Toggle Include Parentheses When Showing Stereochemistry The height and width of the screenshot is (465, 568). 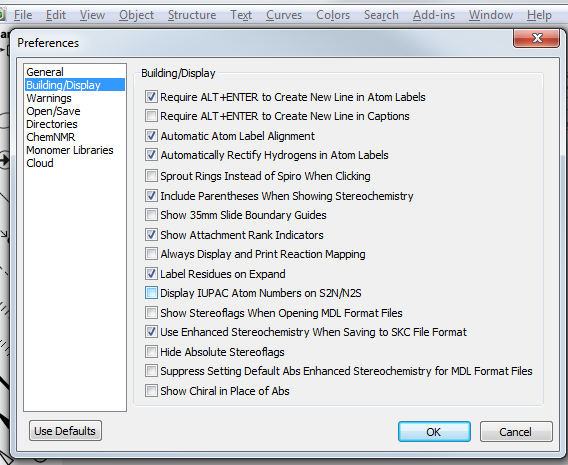click(151, 196)
